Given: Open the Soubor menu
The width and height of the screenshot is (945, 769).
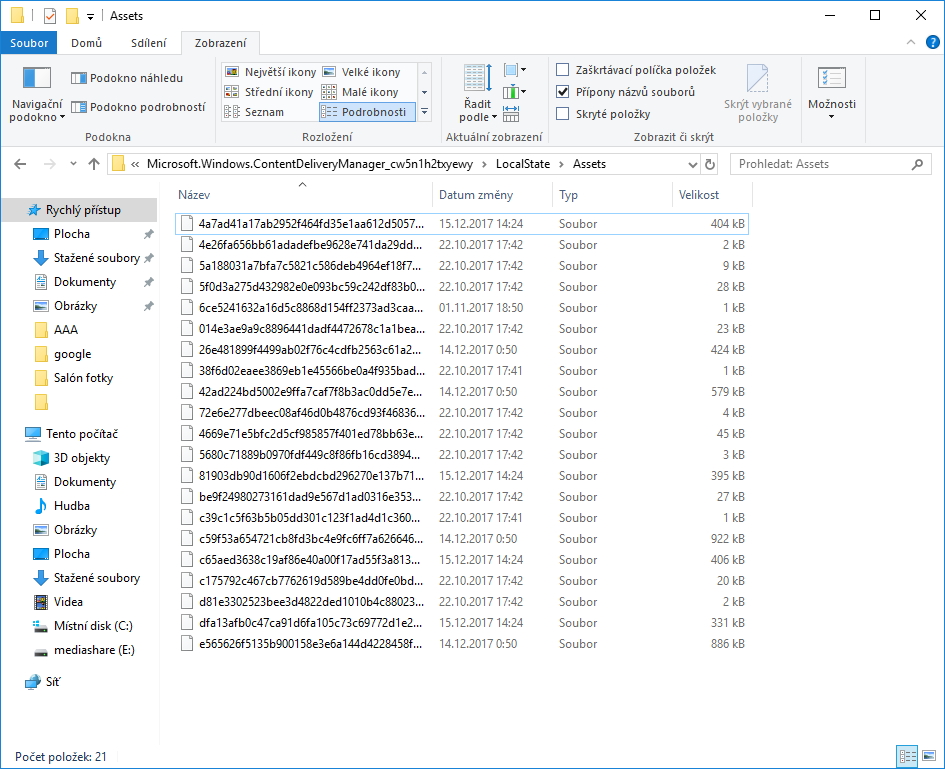Looking at the screenshot, I should pos(29,43).
